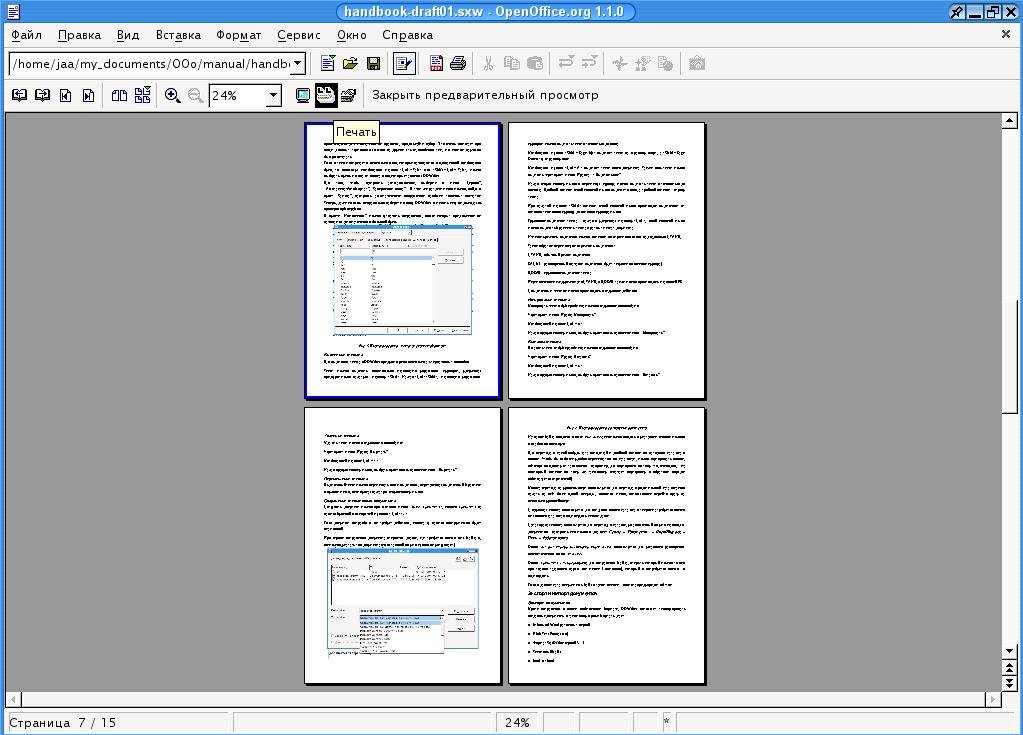Click the previous page double-arrow below scrollbar
The height and width of the screenshot is (735, 1023).
(x=1009, y=668)
